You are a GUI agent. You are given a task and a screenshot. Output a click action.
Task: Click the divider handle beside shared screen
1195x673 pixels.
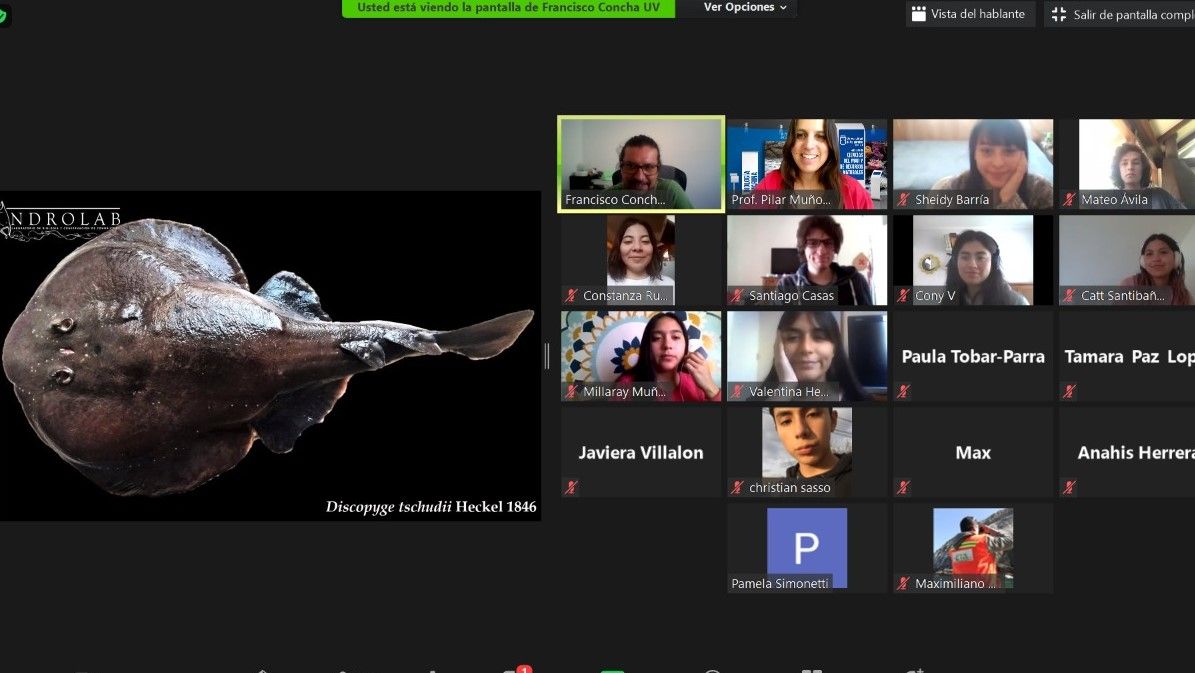coord(547,356)
